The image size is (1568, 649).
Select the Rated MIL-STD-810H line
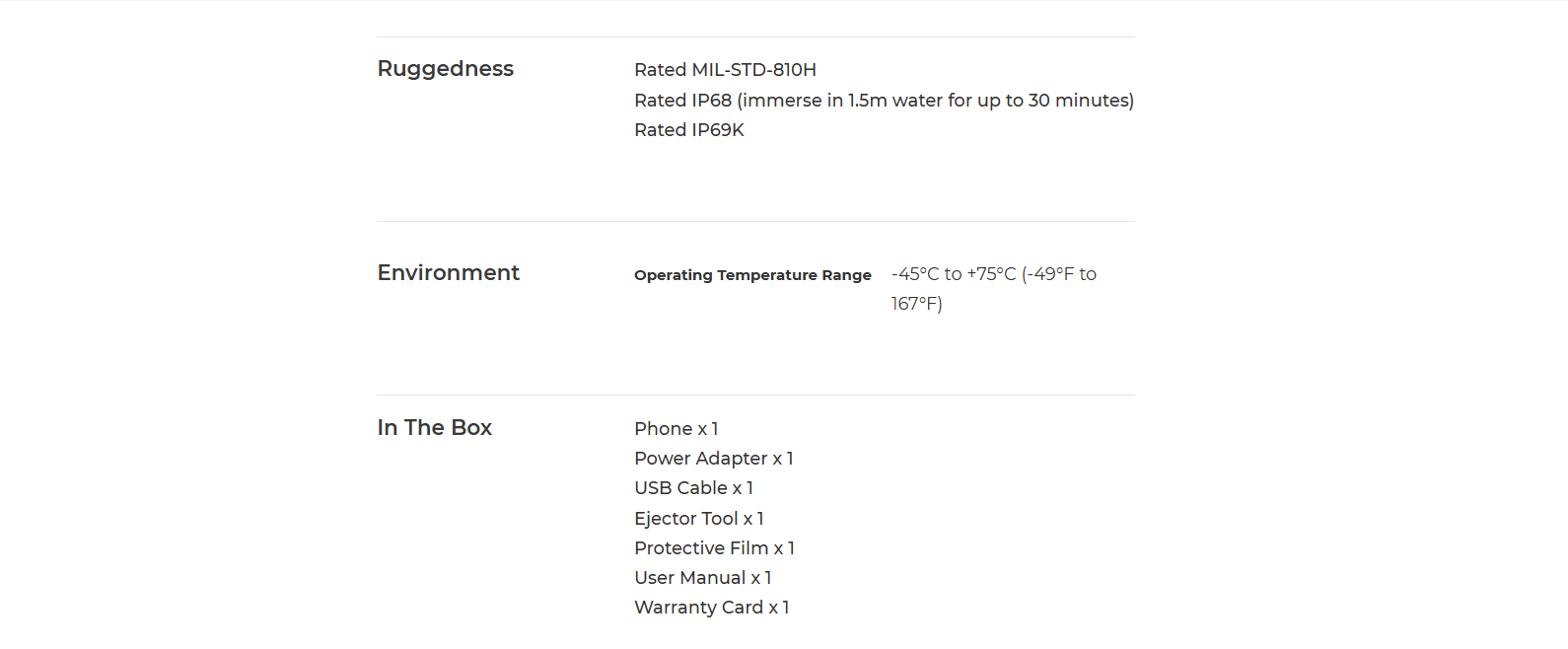click(x=725, y=70)
